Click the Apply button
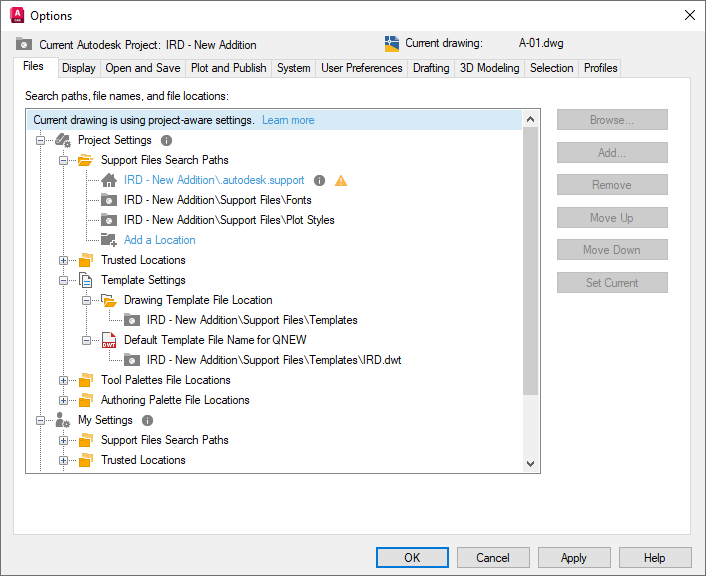 574,558
